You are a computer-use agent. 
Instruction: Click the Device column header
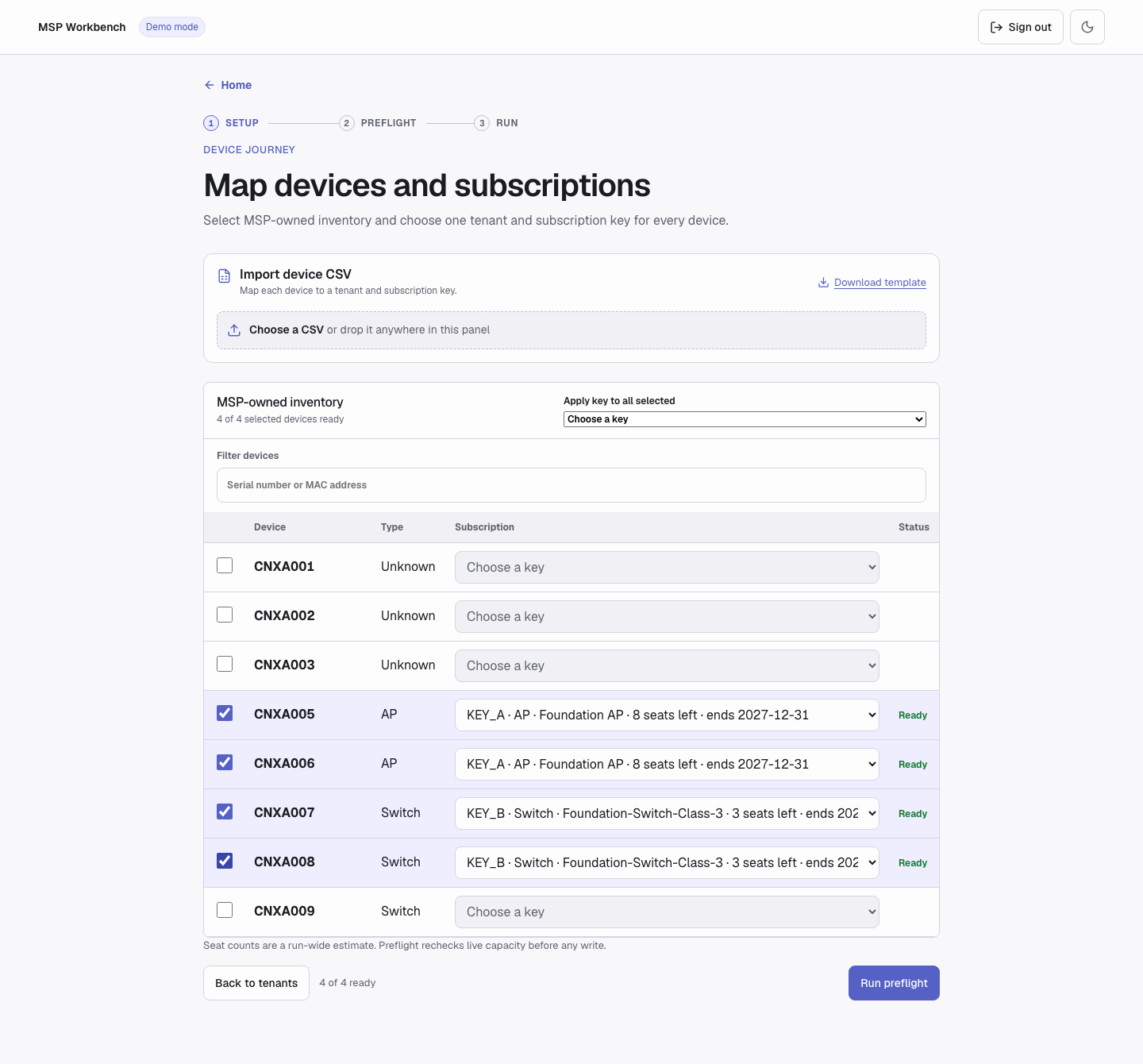pos(270,527)
